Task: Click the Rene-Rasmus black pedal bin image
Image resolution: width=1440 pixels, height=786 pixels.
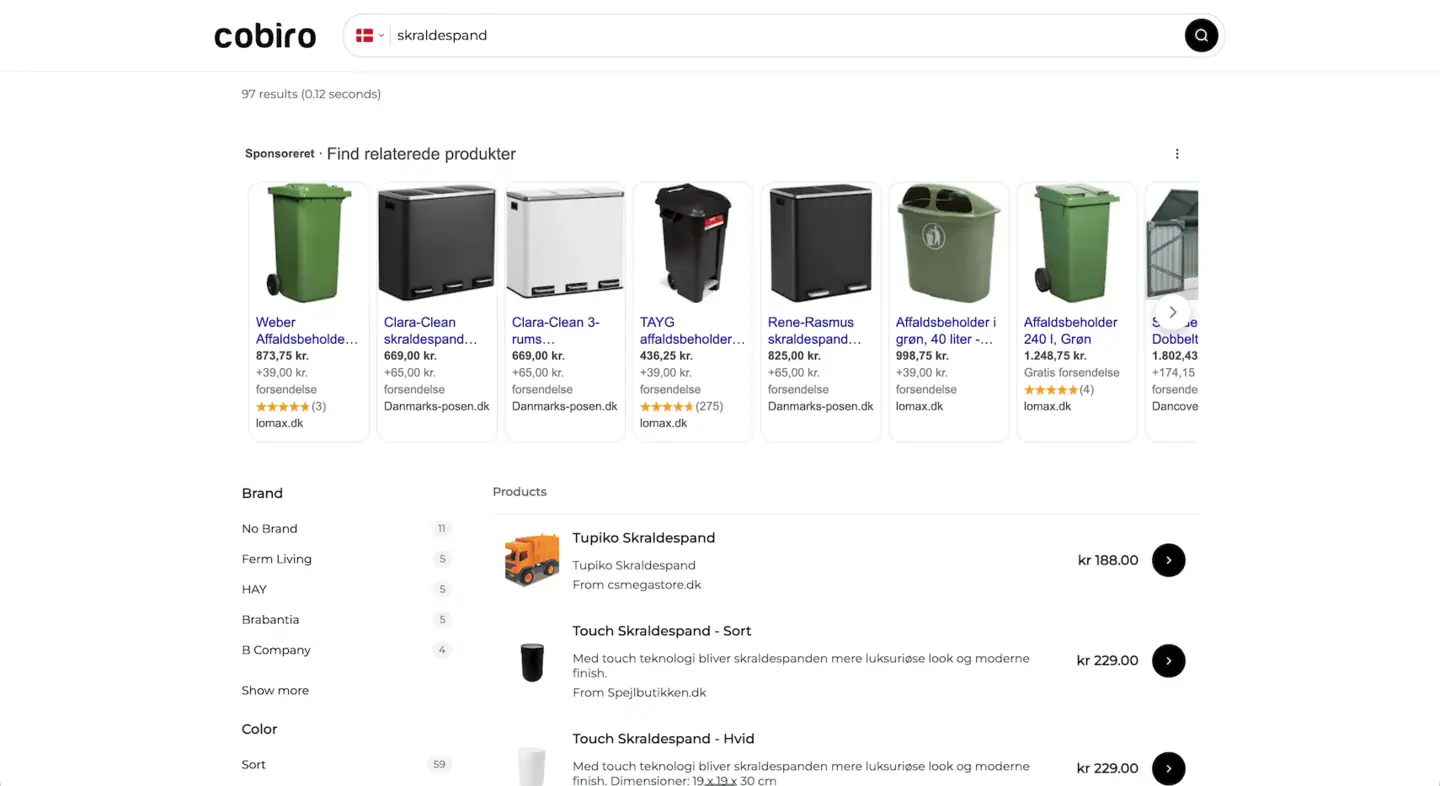Action: 821,243
